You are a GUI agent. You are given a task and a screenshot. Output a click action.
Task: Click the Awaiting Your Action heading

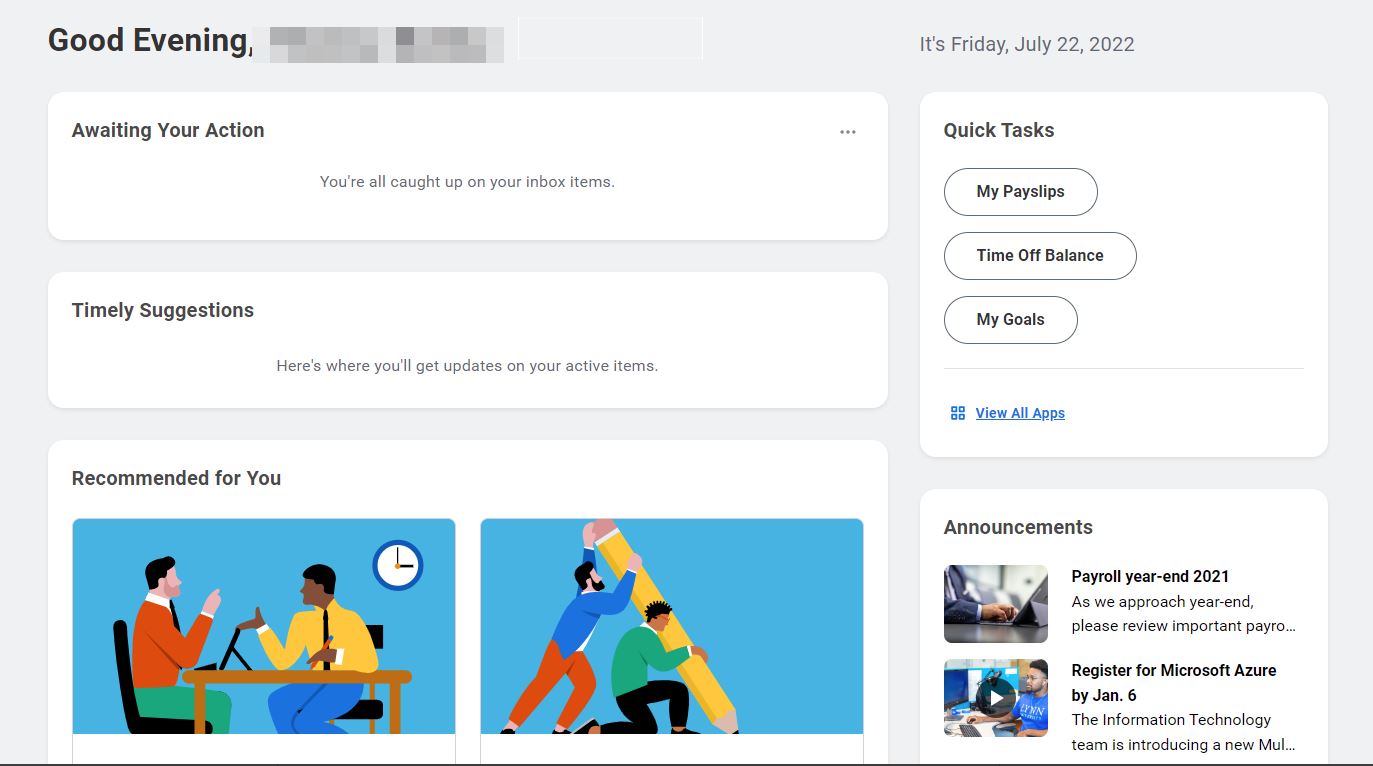coord(168,130)
